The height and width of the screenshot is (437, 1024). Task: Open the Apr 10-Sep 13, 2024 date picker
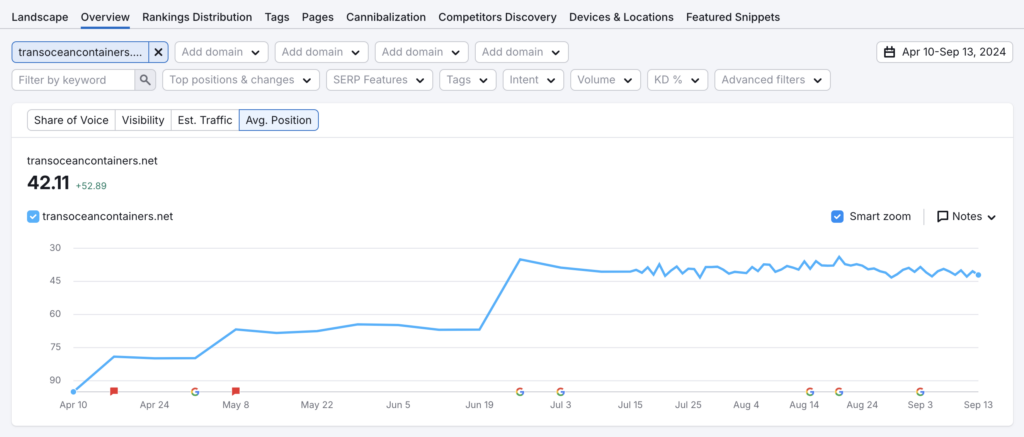coord(945,52)
